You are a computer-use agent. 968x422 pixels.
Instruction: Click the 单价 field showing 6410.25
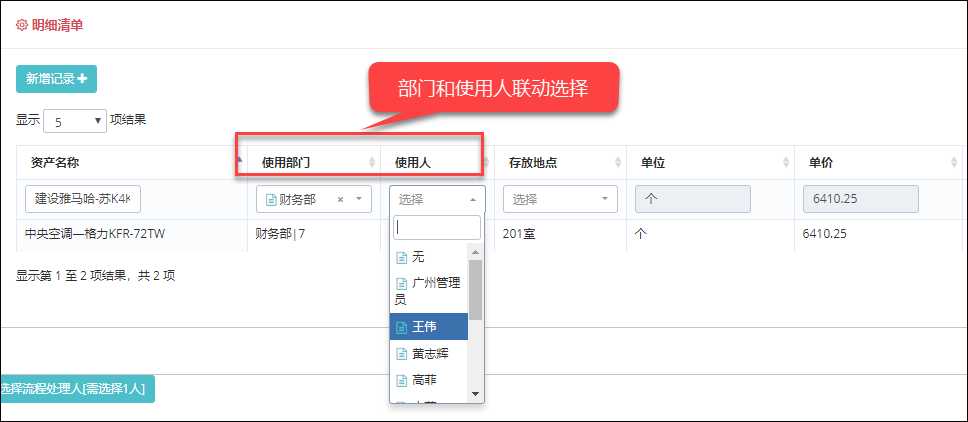(861, 199)
